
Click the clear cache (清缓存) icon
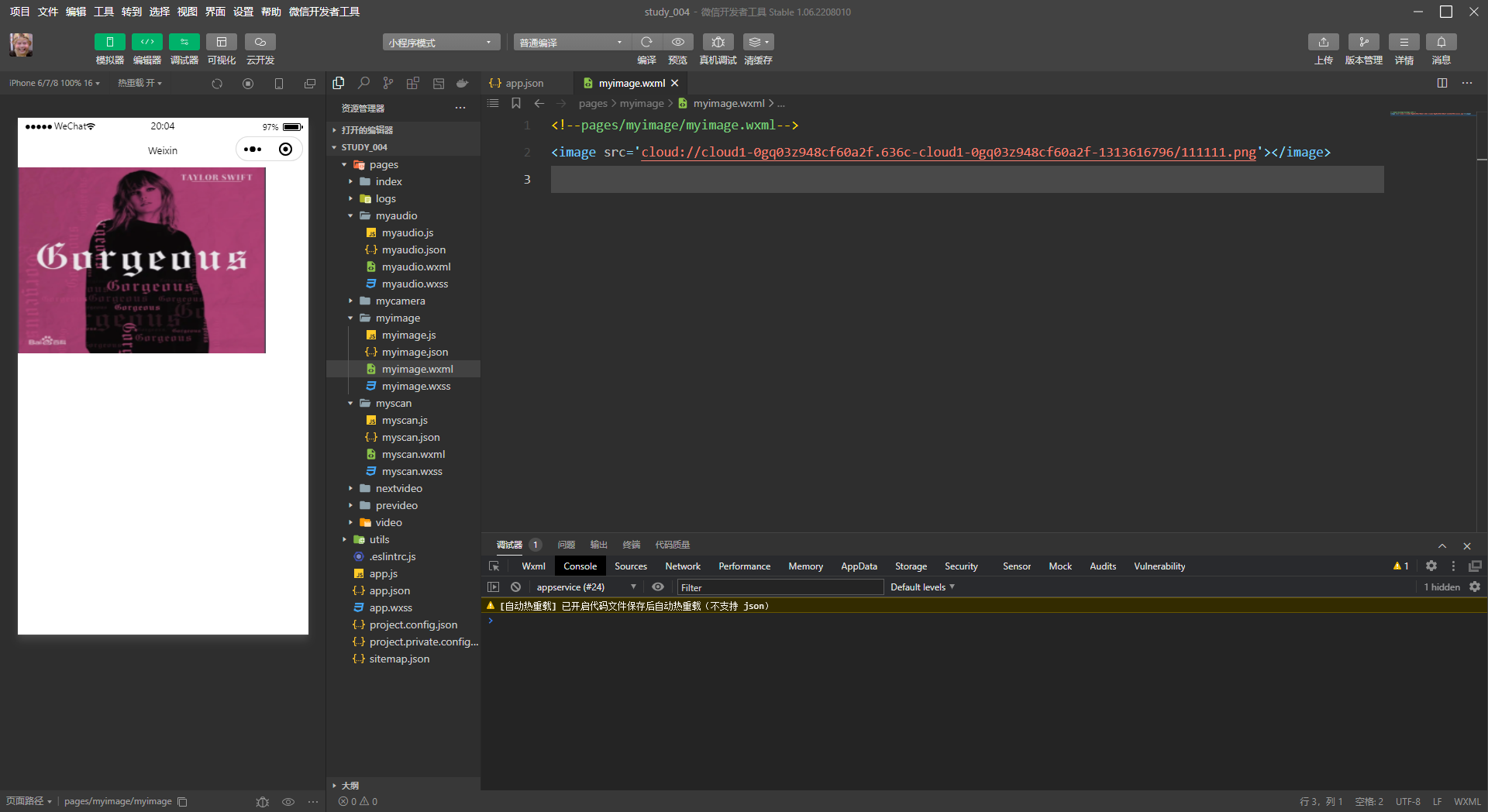click(x=758, y=42)
